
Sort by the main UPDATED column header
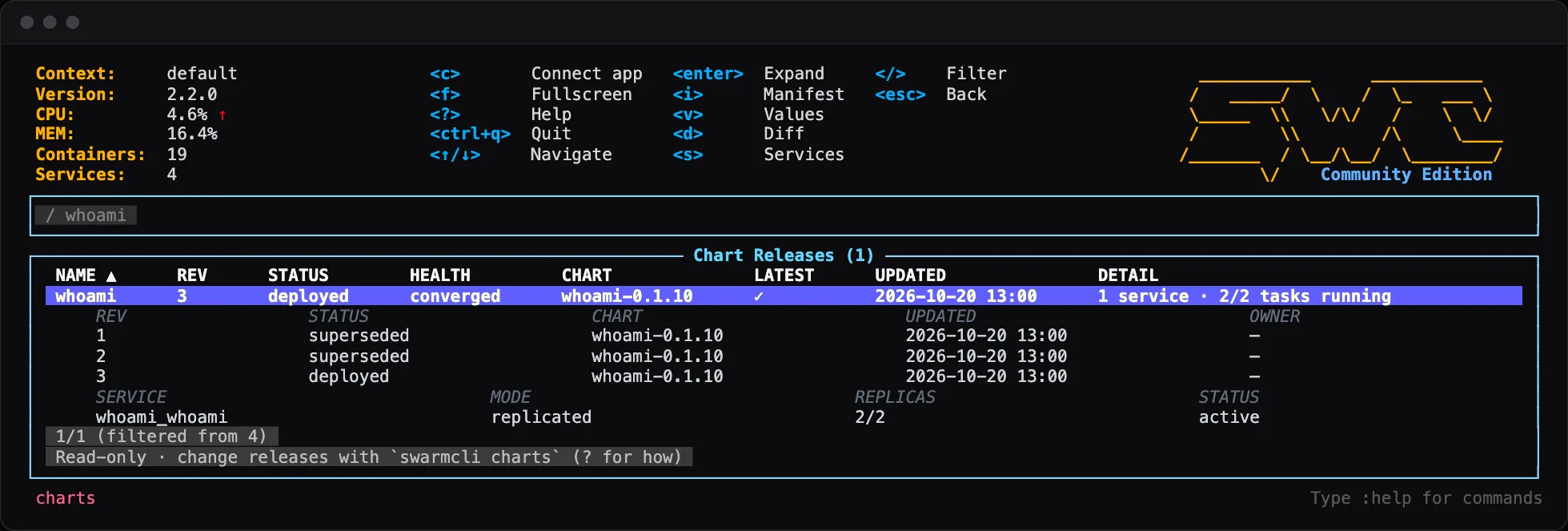point(910,276)
